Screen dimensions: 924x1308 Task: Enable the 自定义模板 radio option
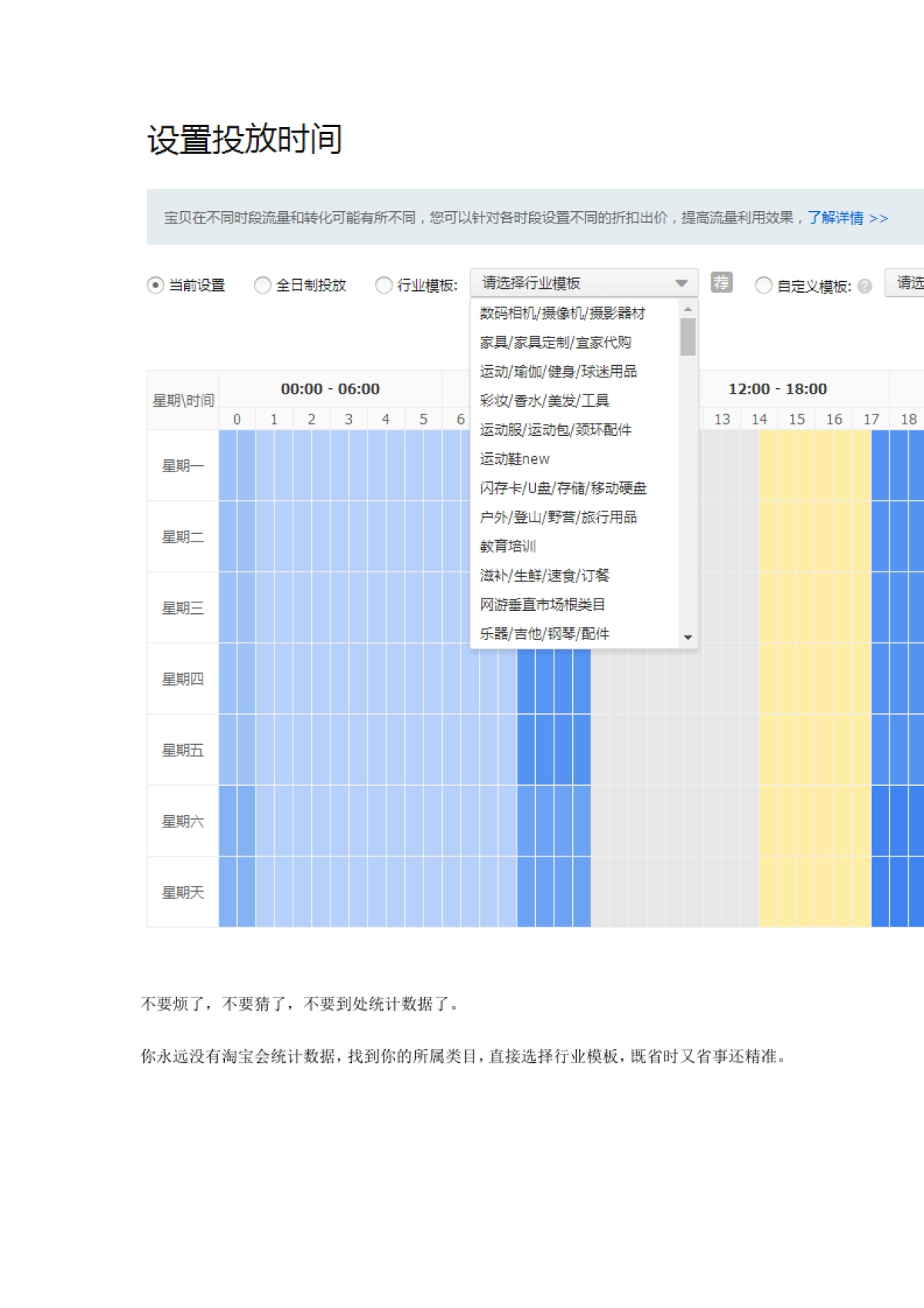tap(764, 286)
